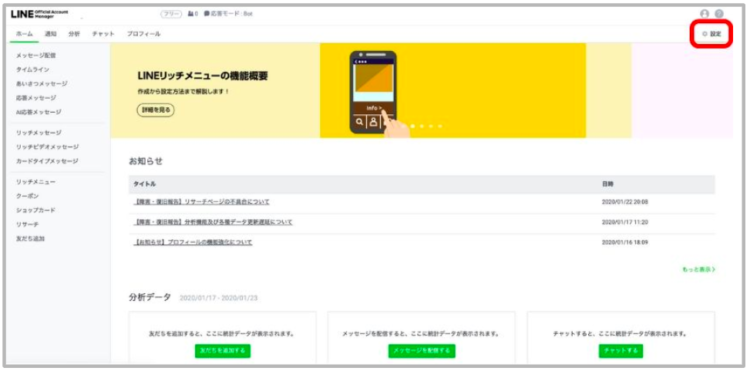Open ショップカード in the sidebar
Screen dimensions: 750x371
[35, 210]
